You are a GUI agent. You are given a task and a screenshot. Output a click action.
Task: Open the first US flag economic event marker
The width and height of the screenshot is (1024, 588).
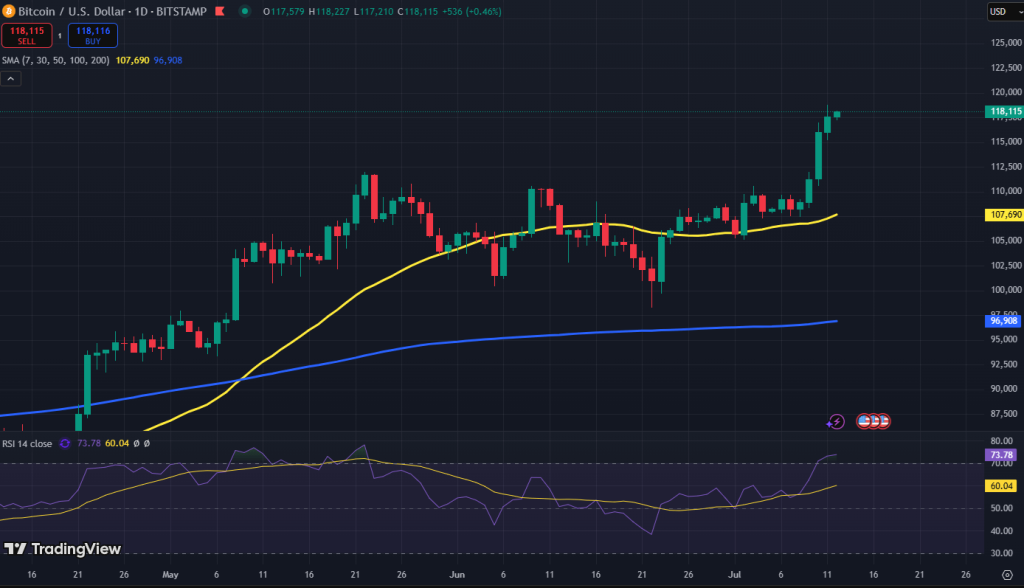[x=864, y=421]
